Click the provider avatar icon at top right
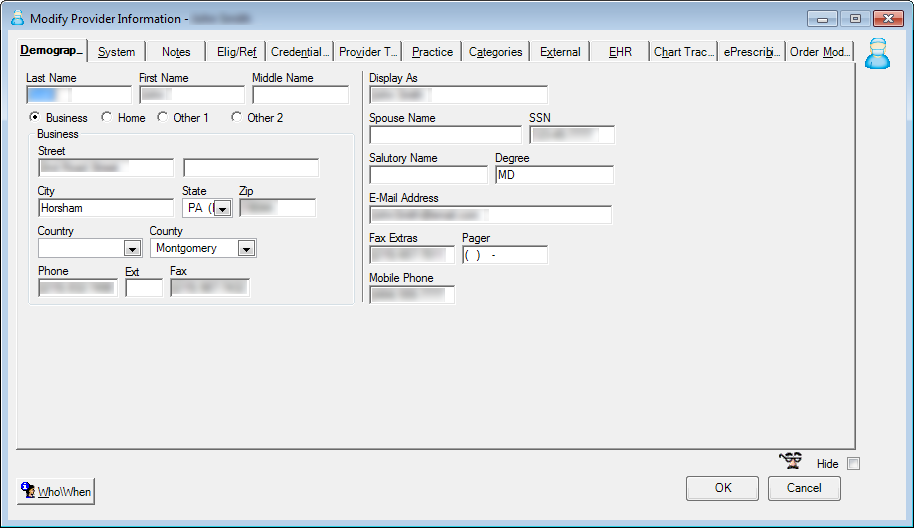Image resolution: width=914 pixels, height=528 pixels. click(x=877, y=53)
